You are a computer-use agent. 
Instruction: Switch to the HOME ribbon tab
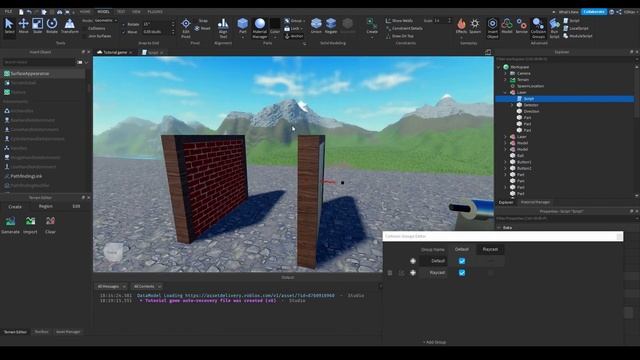84,12
